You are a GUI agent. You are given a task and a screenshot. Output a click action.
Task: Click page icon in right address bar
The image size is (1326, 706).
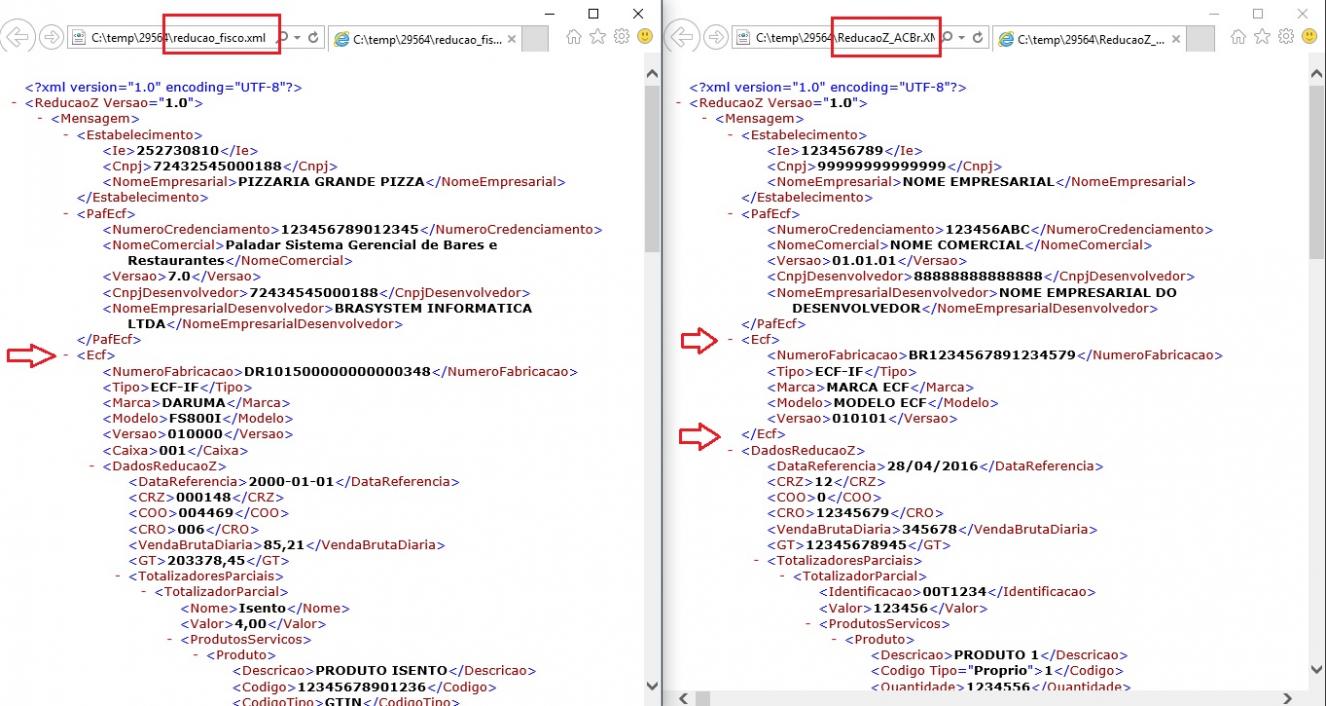pos(743,38)
